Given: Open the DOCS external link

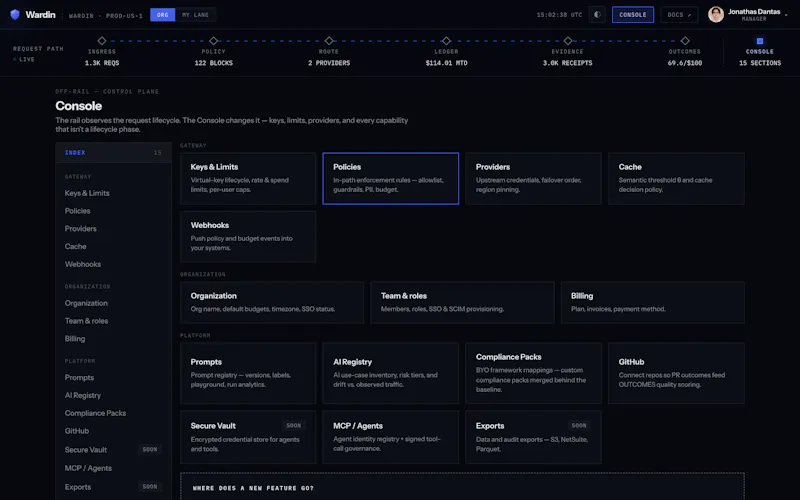Looking at the screenshot, I should 679,15.
